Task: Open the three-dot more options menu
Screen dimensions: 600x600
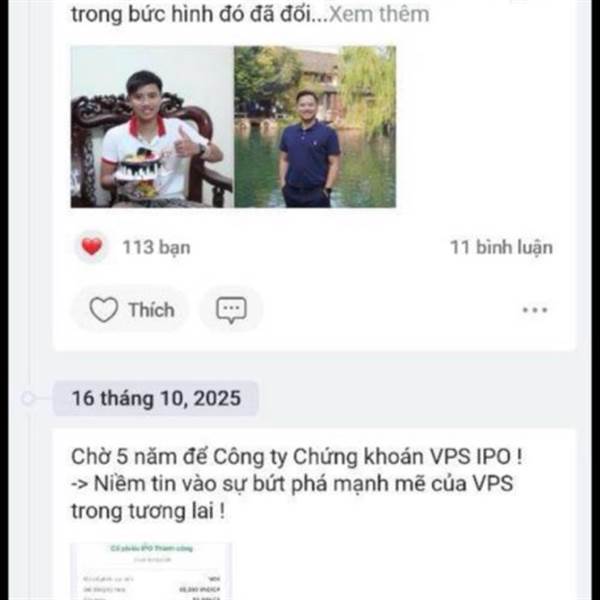Action: click(x=535, y=310)
